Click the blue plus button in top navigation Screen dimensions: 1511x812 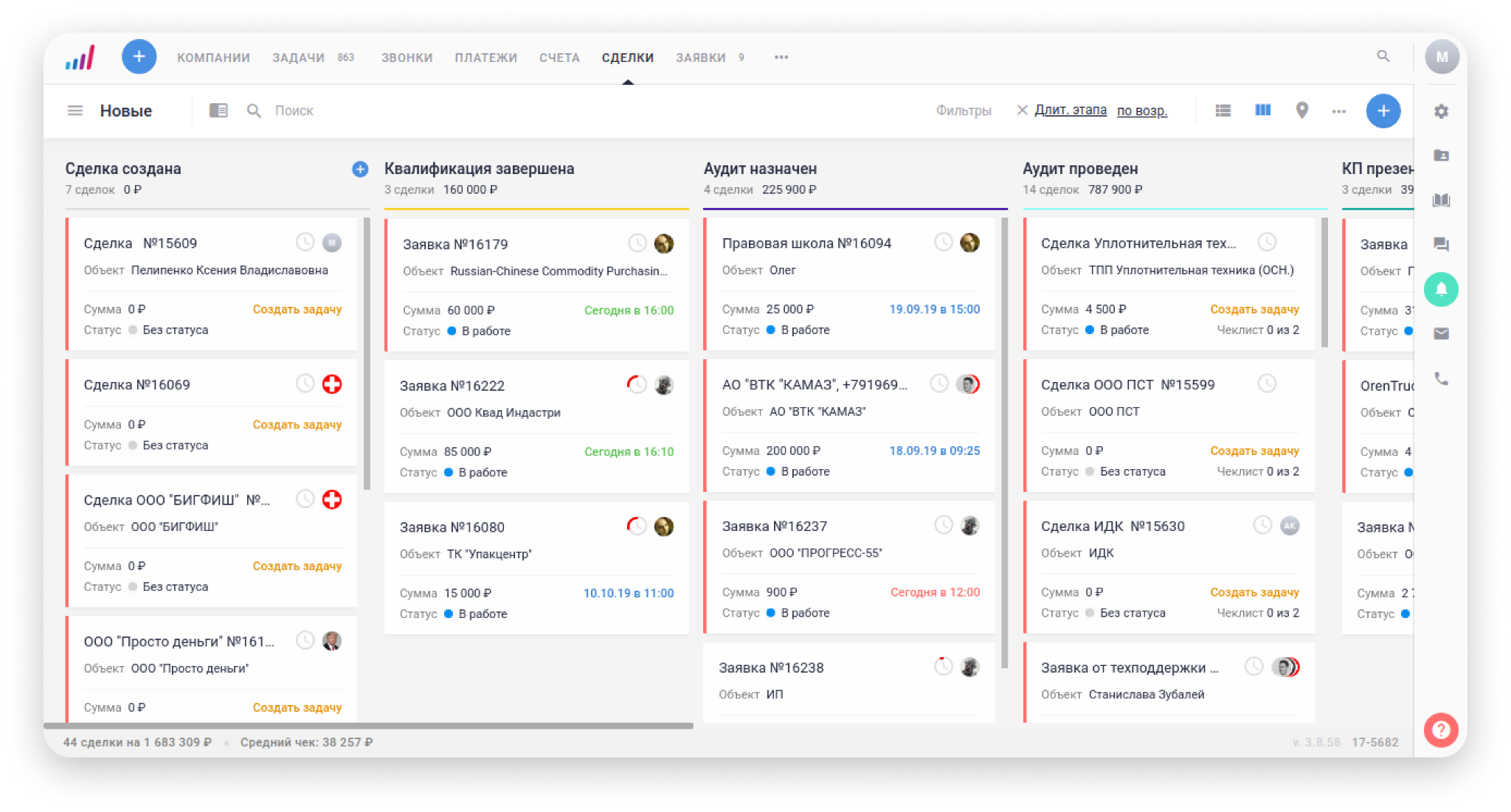139,57
